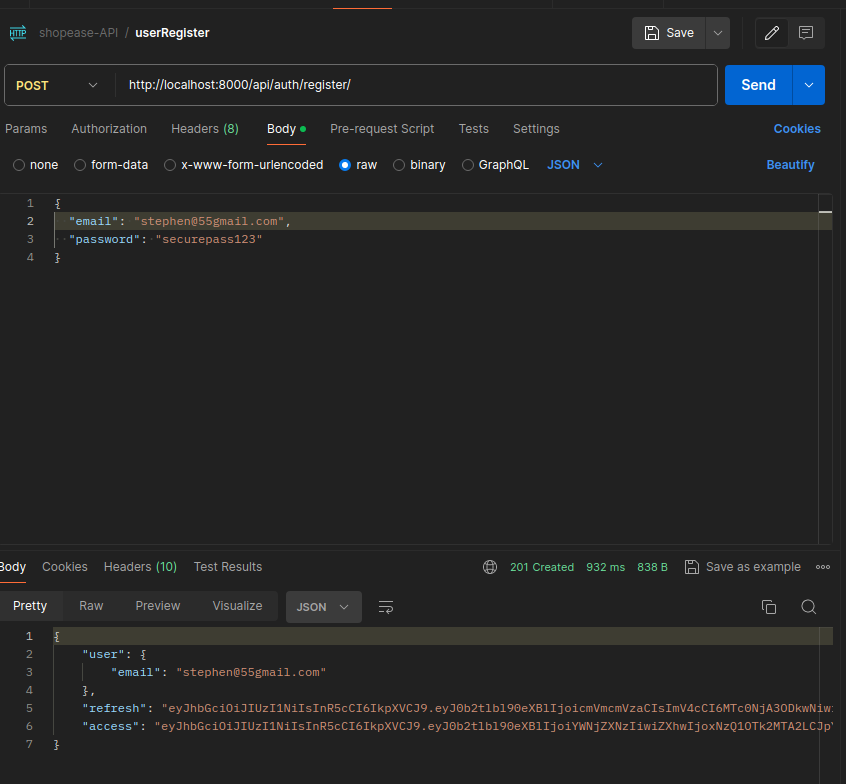
Task: Open the response three-dots more menu
Action: point(823,567)
